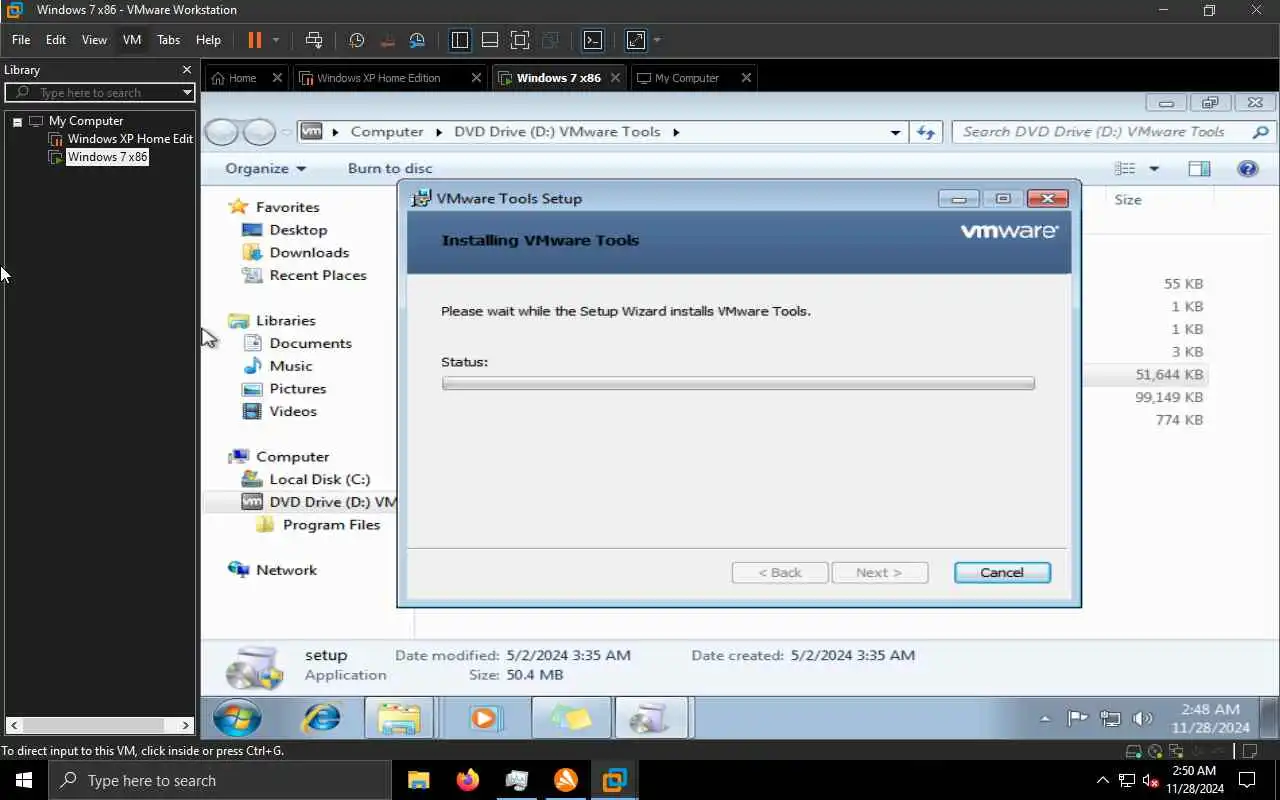
Task: Open the view options dropdown arrow
Action: [x=1153, y=169]
